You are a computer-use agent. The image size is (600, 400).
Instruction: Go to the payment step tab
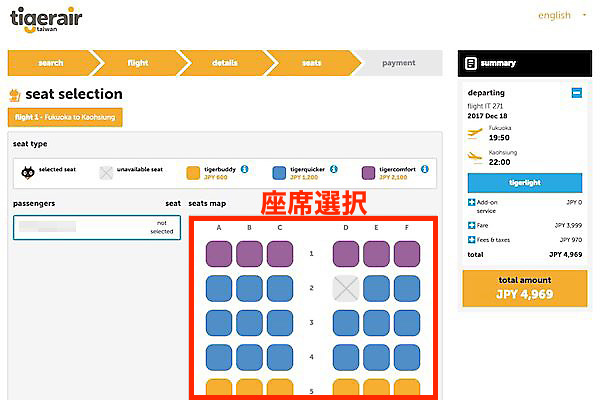[399, 63]
